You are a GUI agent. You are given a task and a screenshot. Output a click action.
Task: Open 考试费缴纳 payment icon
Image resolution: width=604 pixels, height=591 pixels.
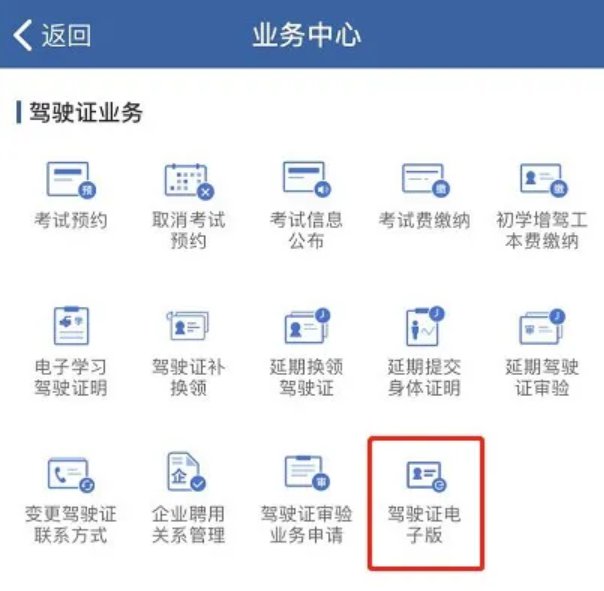(x=425, y=180)
